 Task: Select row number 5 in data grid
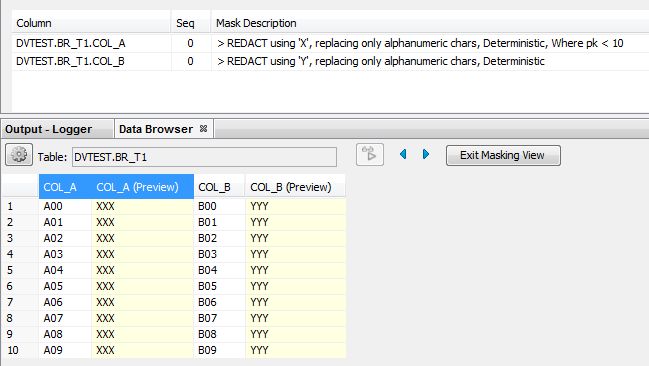(x=20, y=270)
